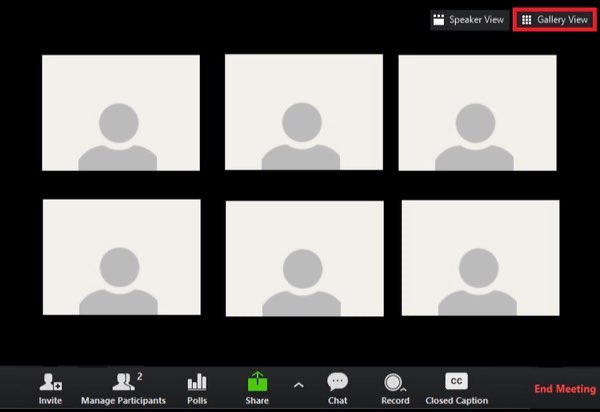
Task: Click the Manage Participants label
Action: click(123, 401)
